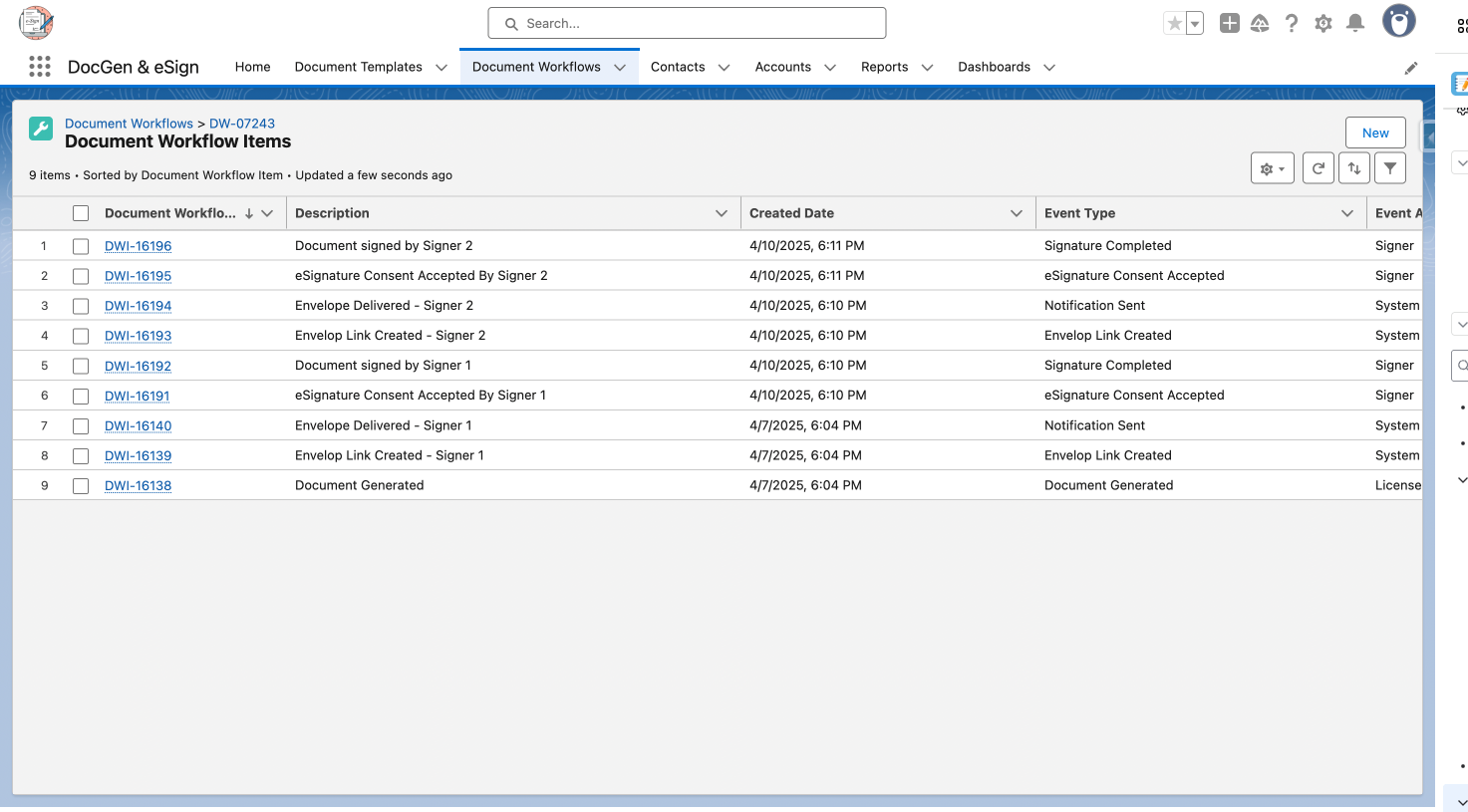
Task: Select the checkbox for DWI-16140
Action: (81, 425)
